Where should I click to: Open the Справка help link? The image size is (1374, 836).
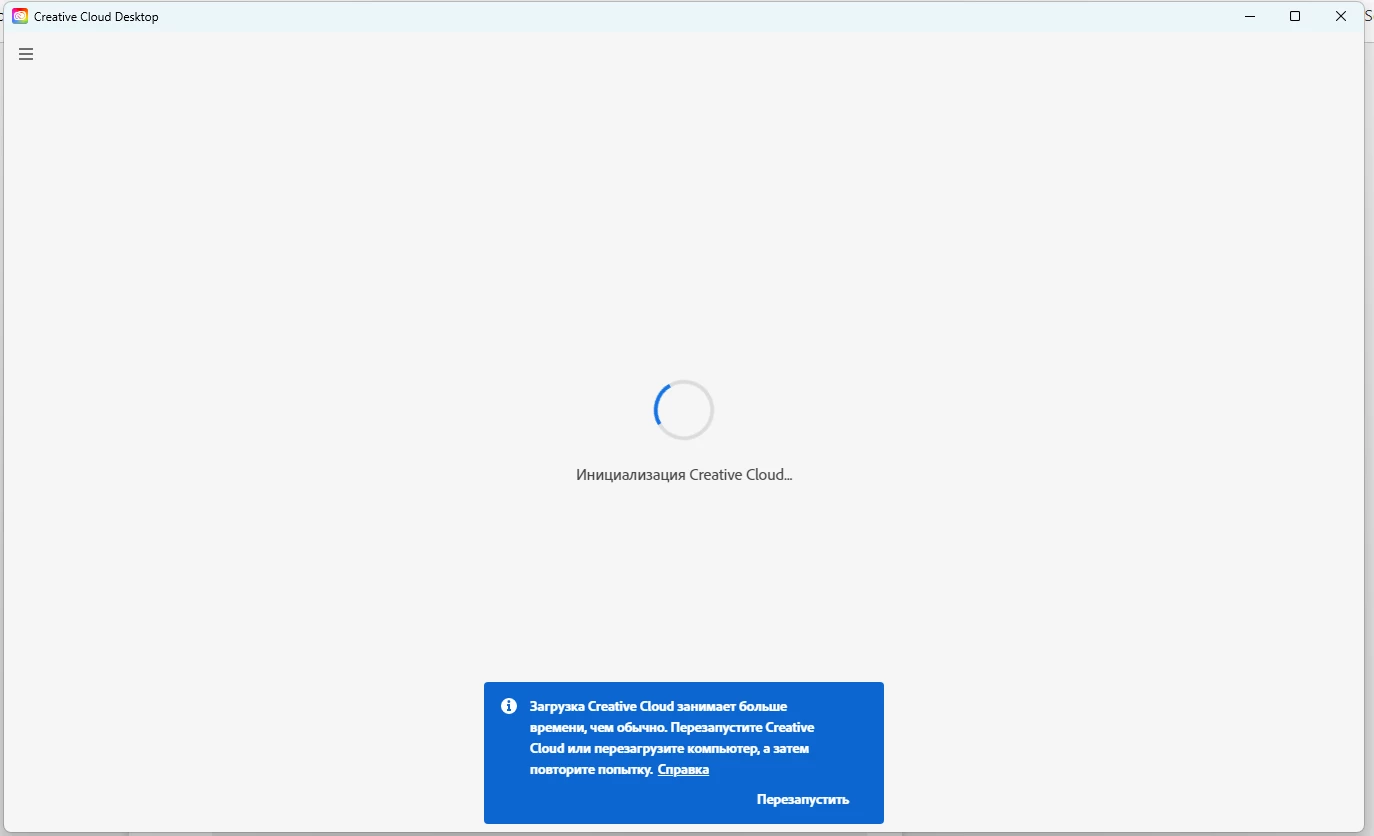click(x=683, y=769)
